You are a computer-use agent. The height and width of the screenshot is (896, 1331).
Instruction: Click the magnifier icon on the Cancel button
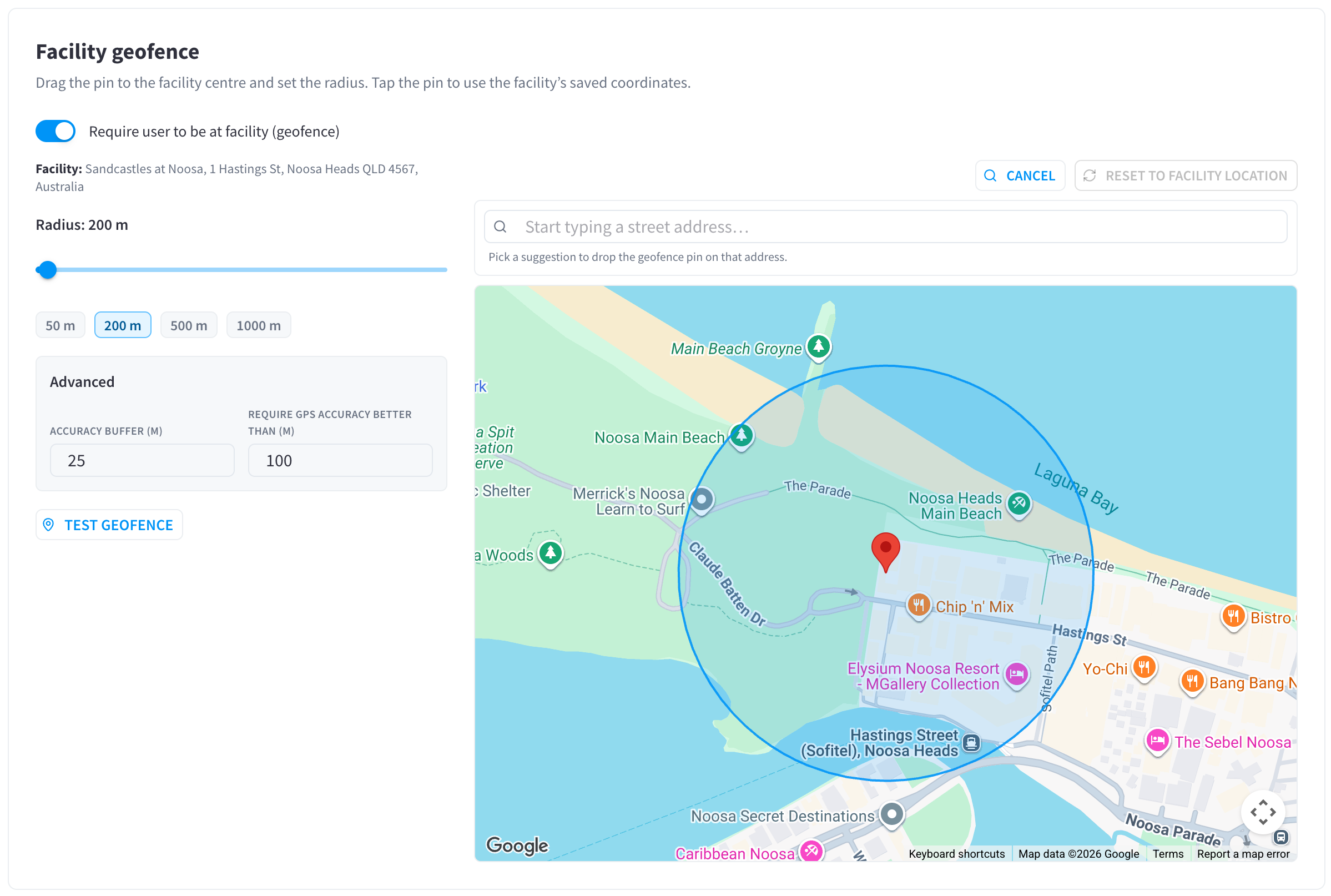990,175
